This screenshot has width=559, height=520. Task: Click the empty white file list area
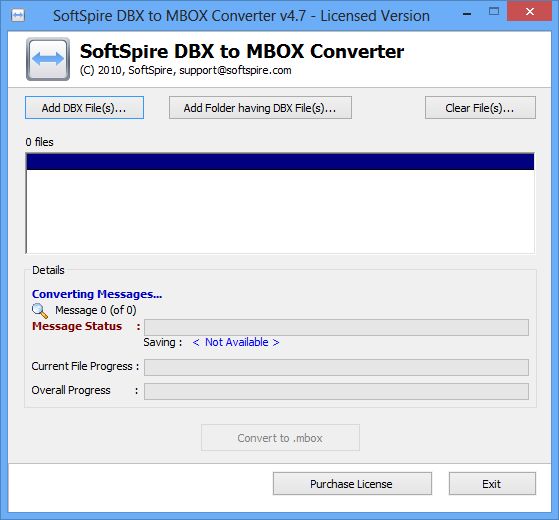tap(280, 211)
